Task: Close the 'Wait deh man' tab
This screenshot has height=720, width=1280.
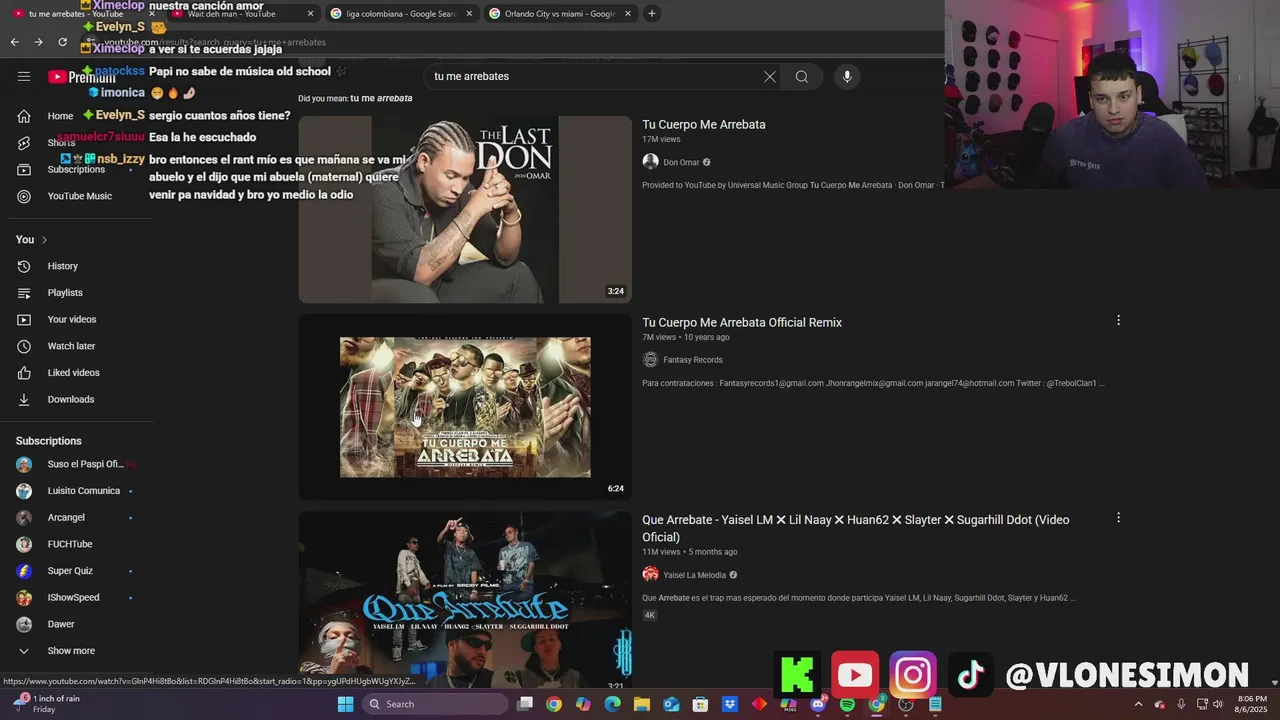Action: pos(310,14)
